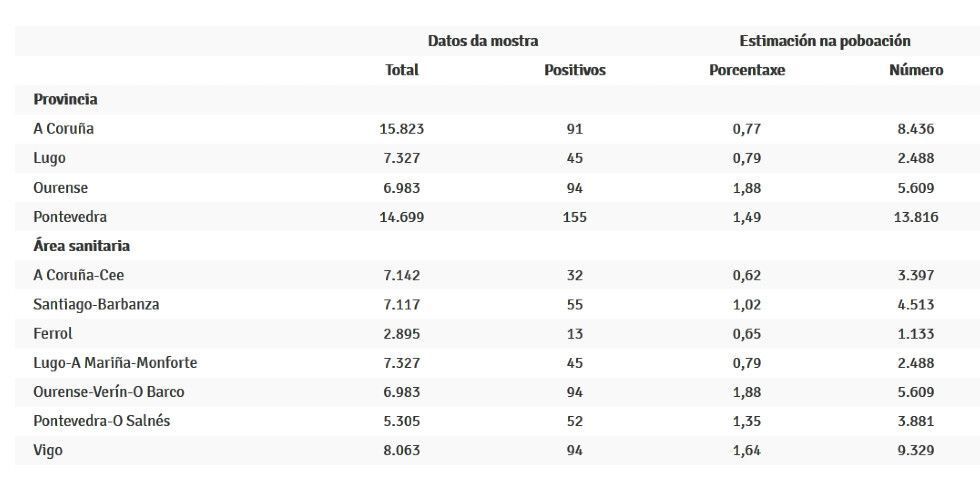Select the "Provincia" section heading

click(x=65, y=99)
